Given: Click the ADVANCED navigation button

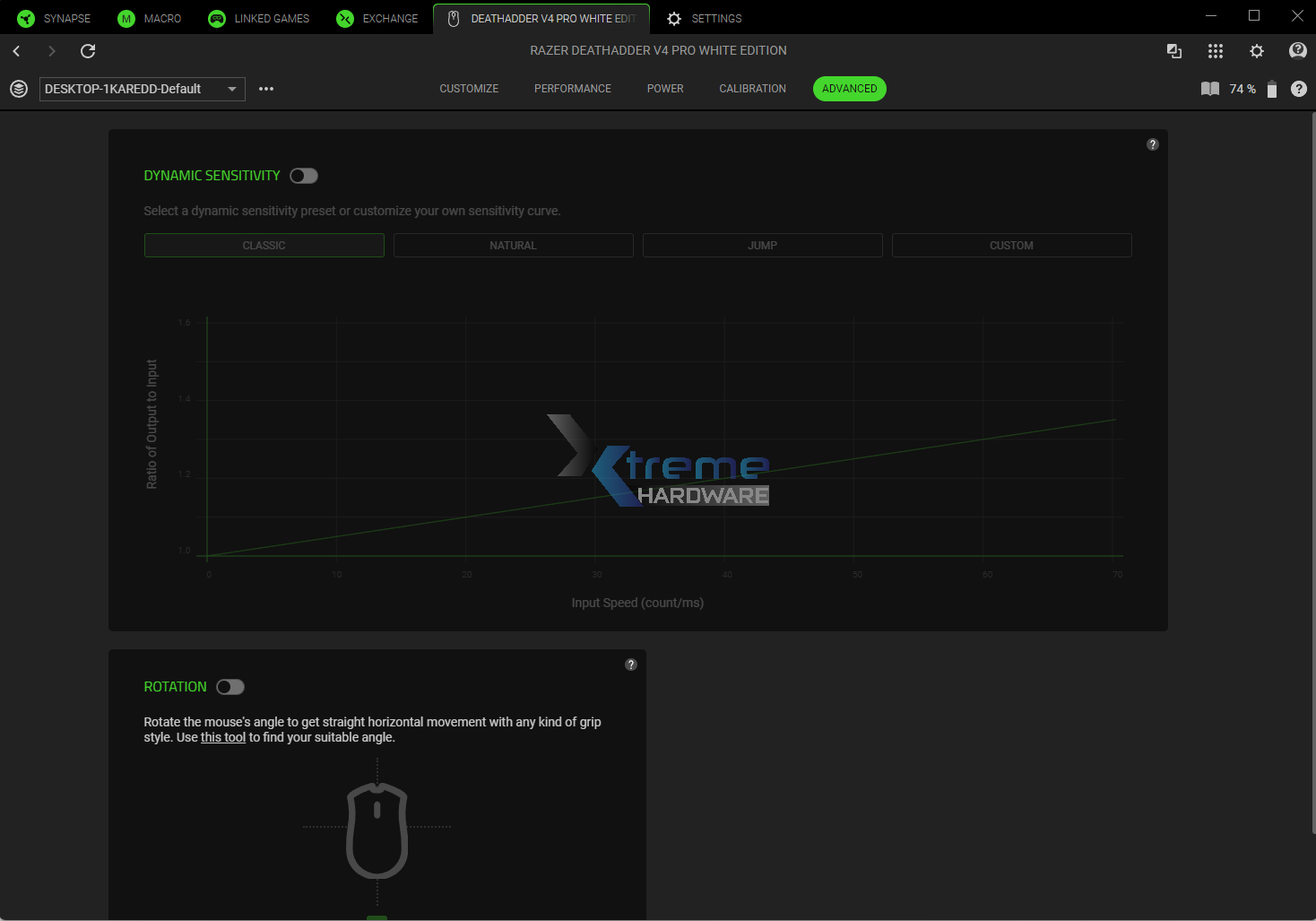Looking at the screenshot, I should [849, 88].
